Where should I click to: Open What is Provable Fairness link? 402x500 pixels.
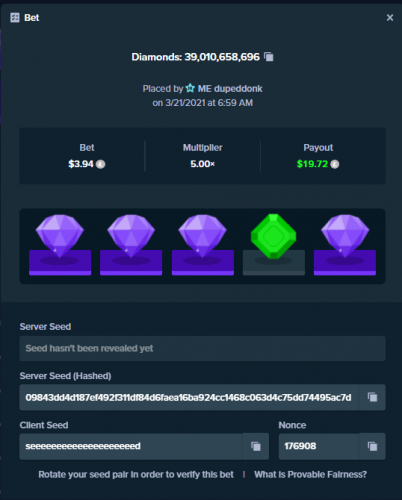pyautogui.click(x=310, y=474)
